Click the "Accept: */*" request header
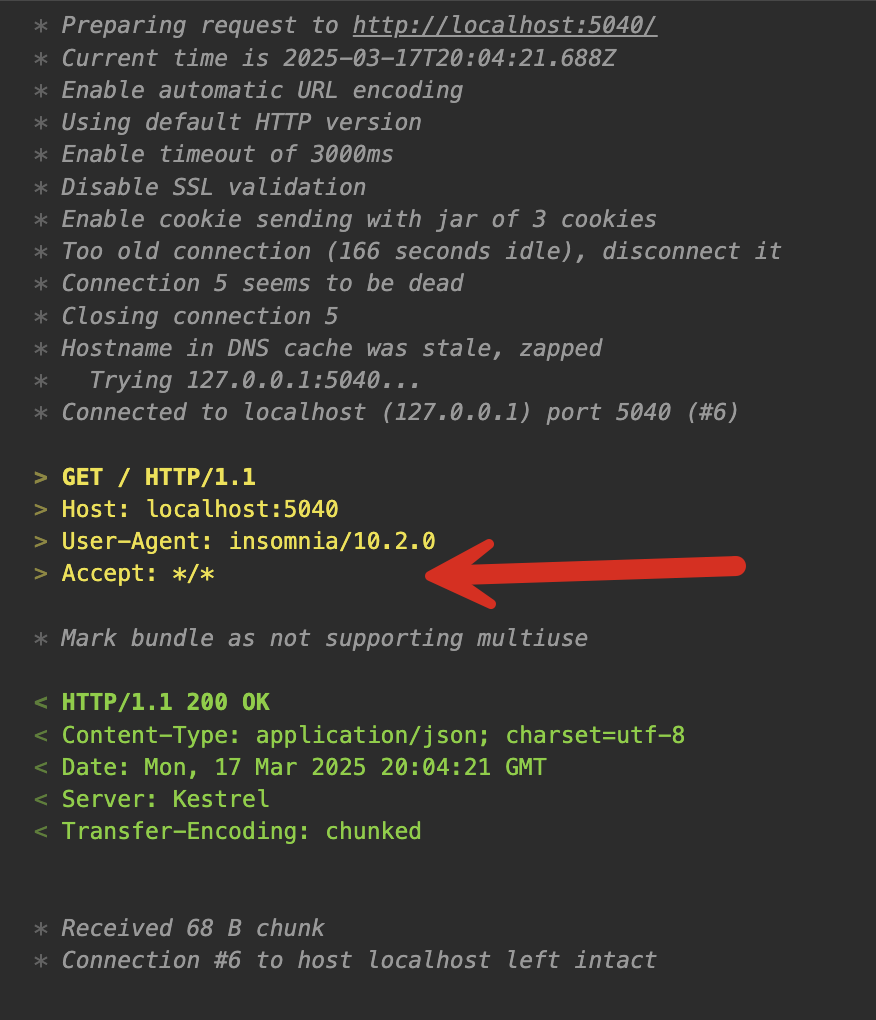Screen dimensions: 876x1020 tap(138, 574)
